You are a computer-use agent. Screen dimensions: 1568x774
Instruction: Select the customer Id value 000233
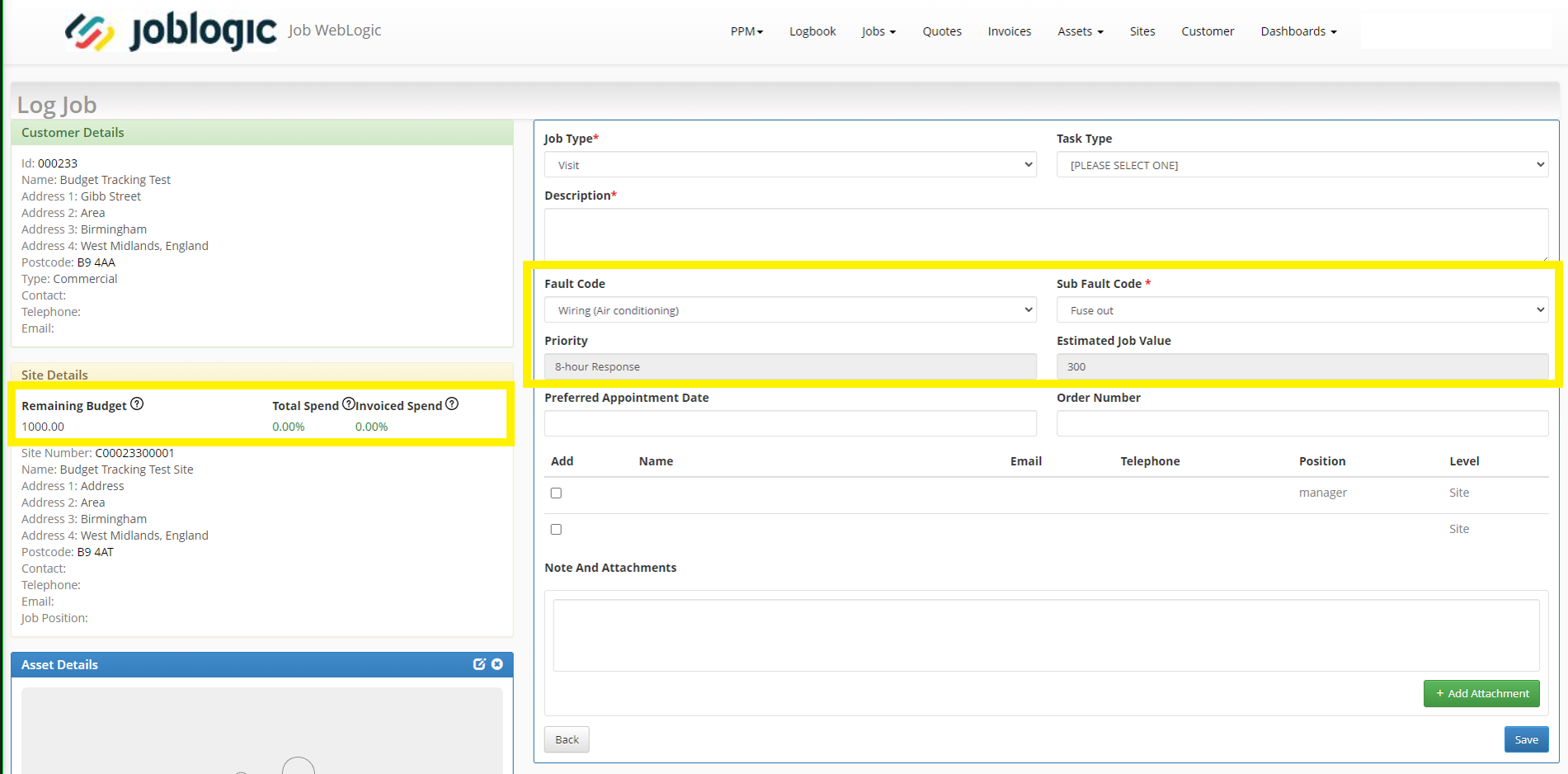coord(58,163)
